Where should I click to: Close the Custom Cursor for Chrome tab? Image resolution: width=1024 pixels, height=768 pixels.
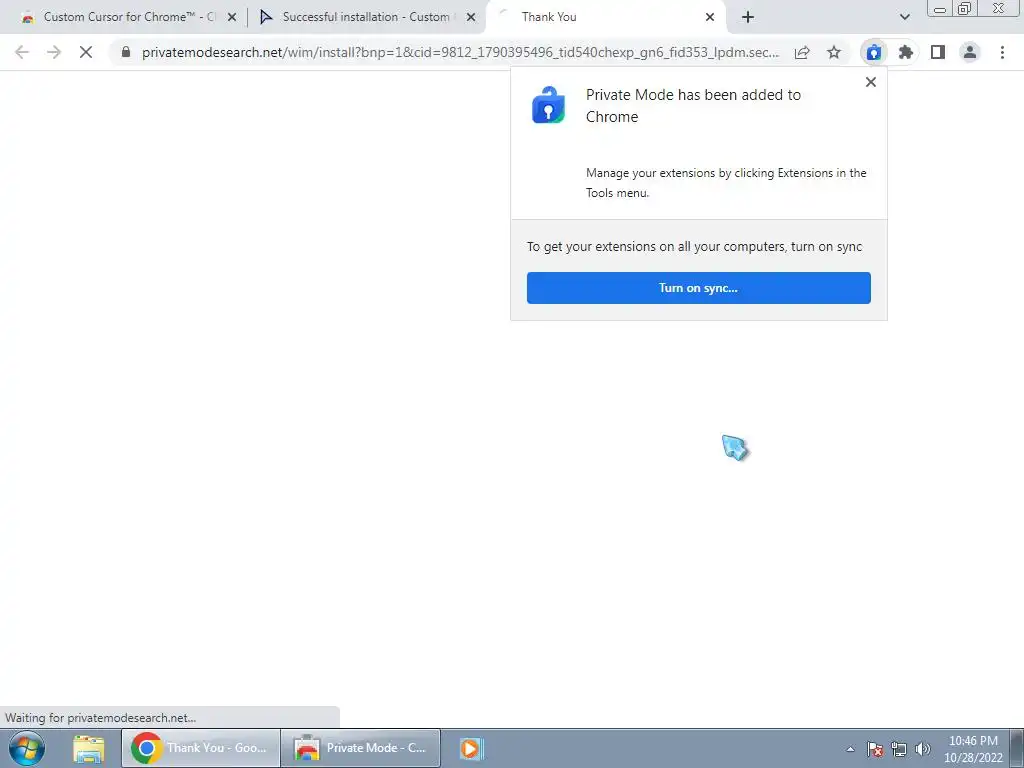coord(232,18)
